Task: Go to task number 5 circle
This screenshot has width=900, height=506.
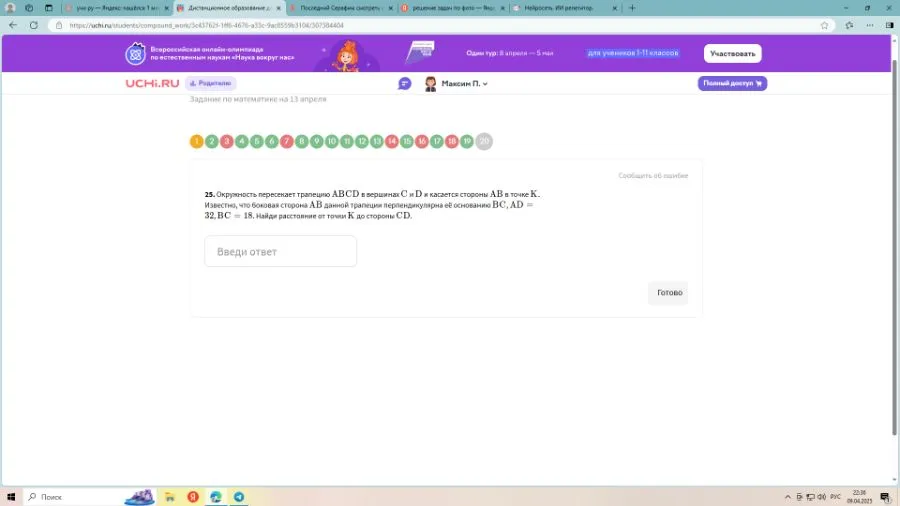Action: [x=257, y=141]
